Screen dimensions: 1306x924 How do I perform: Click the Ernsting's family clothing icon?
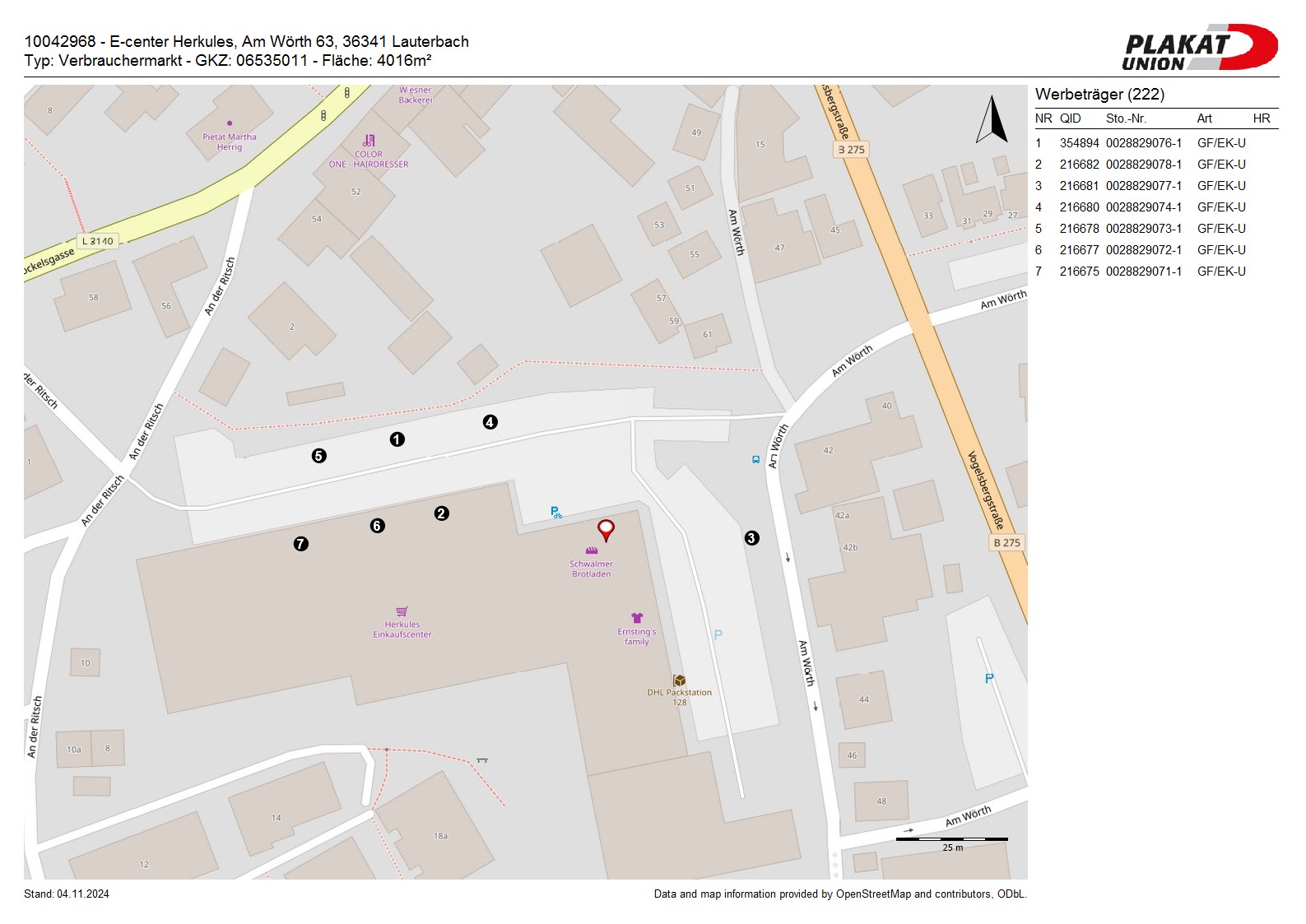636,618
